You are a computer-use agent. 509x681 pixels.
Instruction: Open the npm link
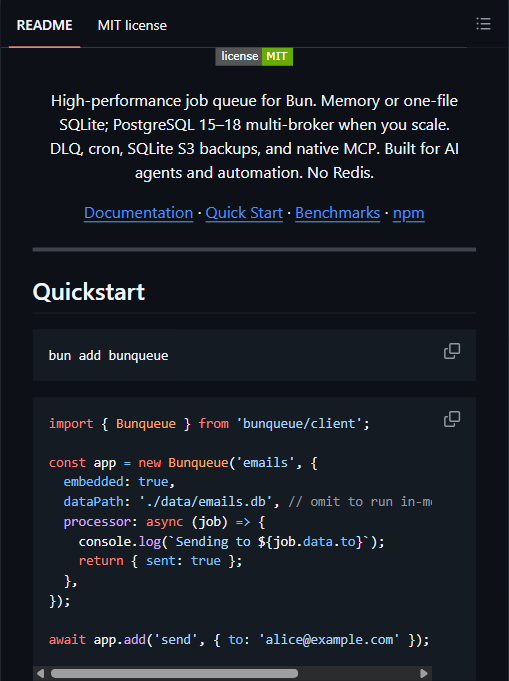click(x=408, y=213)
